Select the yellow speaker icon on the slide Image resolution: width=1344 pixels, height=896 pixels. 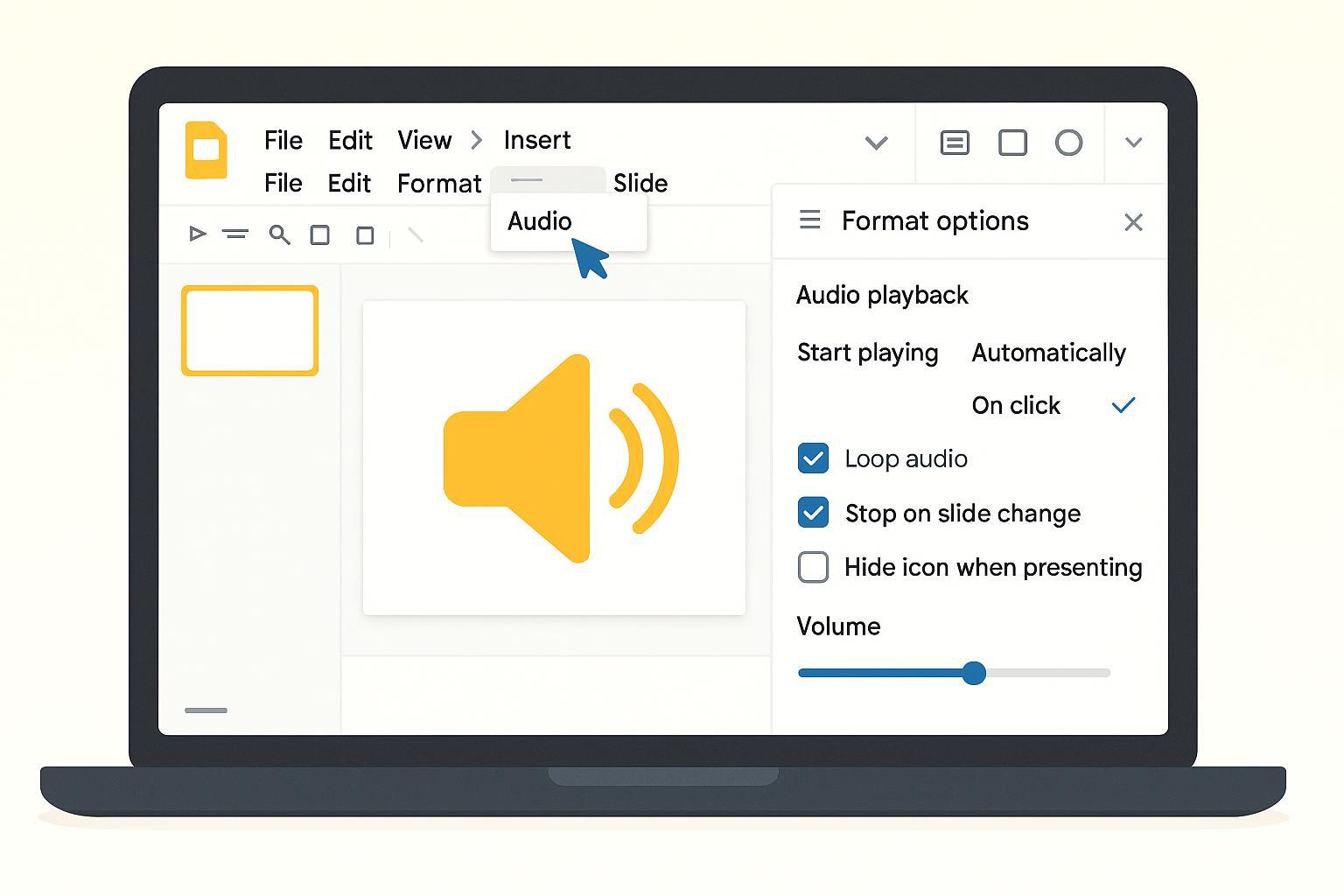coord(558,458)
